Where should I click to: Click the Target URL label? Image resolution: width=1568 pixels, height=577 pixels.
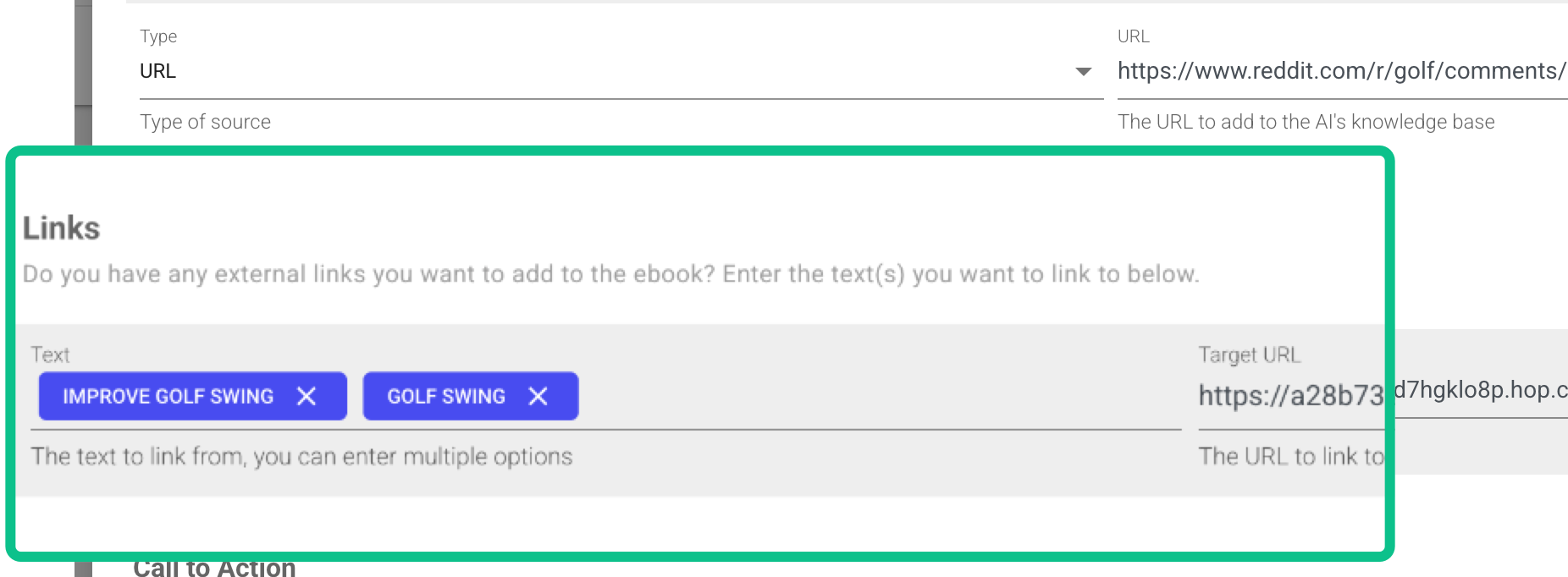(1249, 354)
